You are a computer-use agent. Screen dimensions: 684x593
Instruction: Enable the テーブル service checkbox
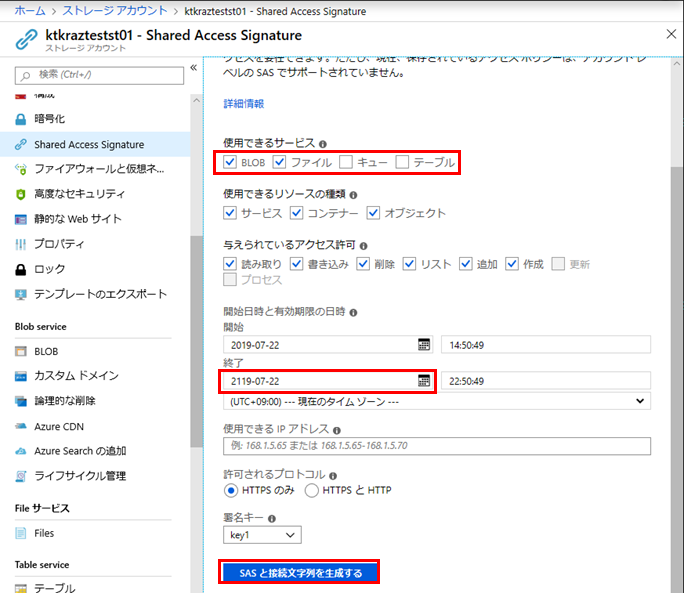tap(402, 162)
